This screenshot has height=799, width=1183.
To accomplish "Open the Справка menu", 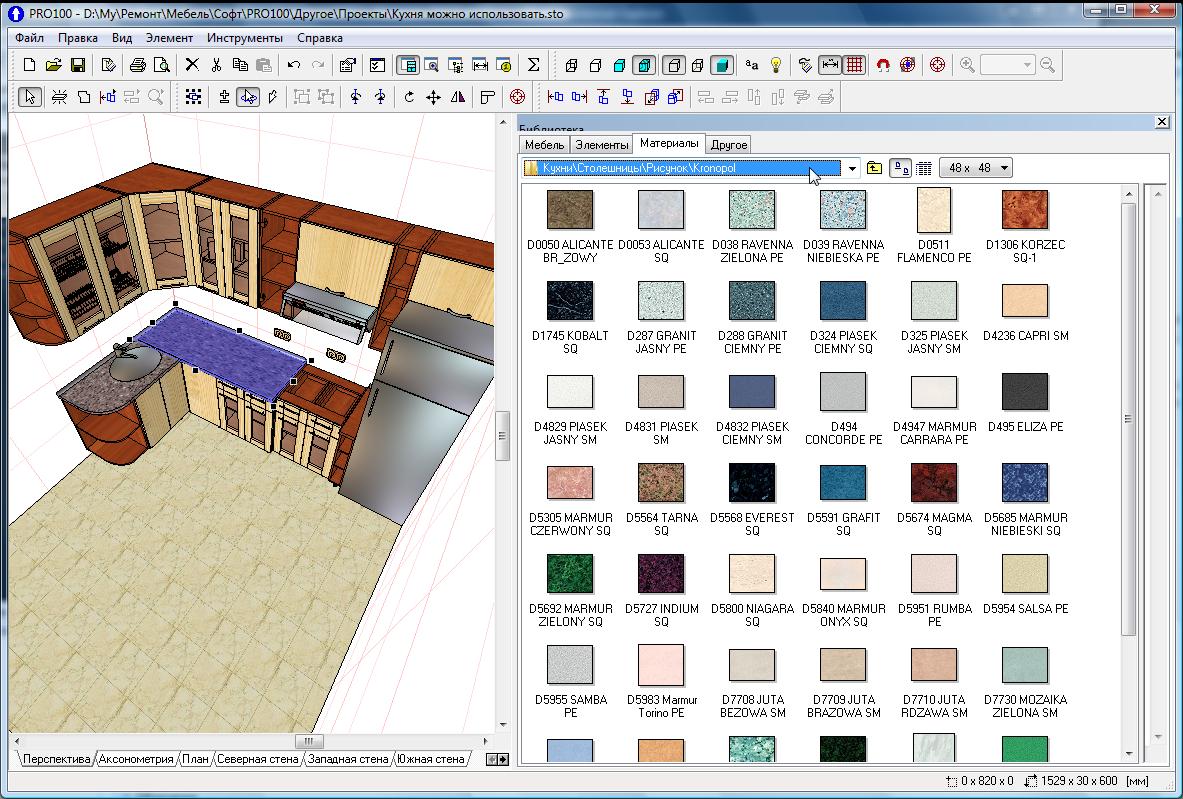I will 320,38.
